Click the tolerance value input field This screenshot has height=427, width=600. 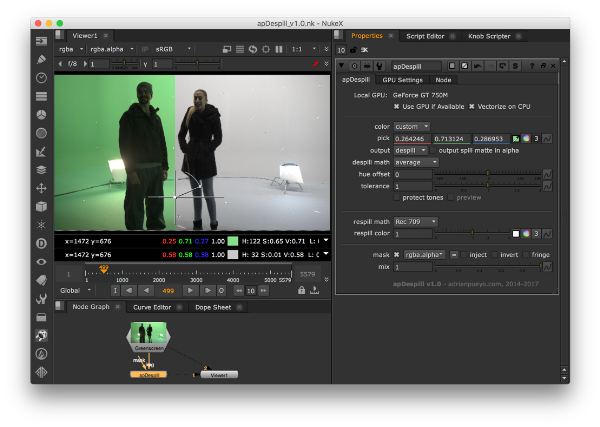pyautogui.click(x=413, y=186)
